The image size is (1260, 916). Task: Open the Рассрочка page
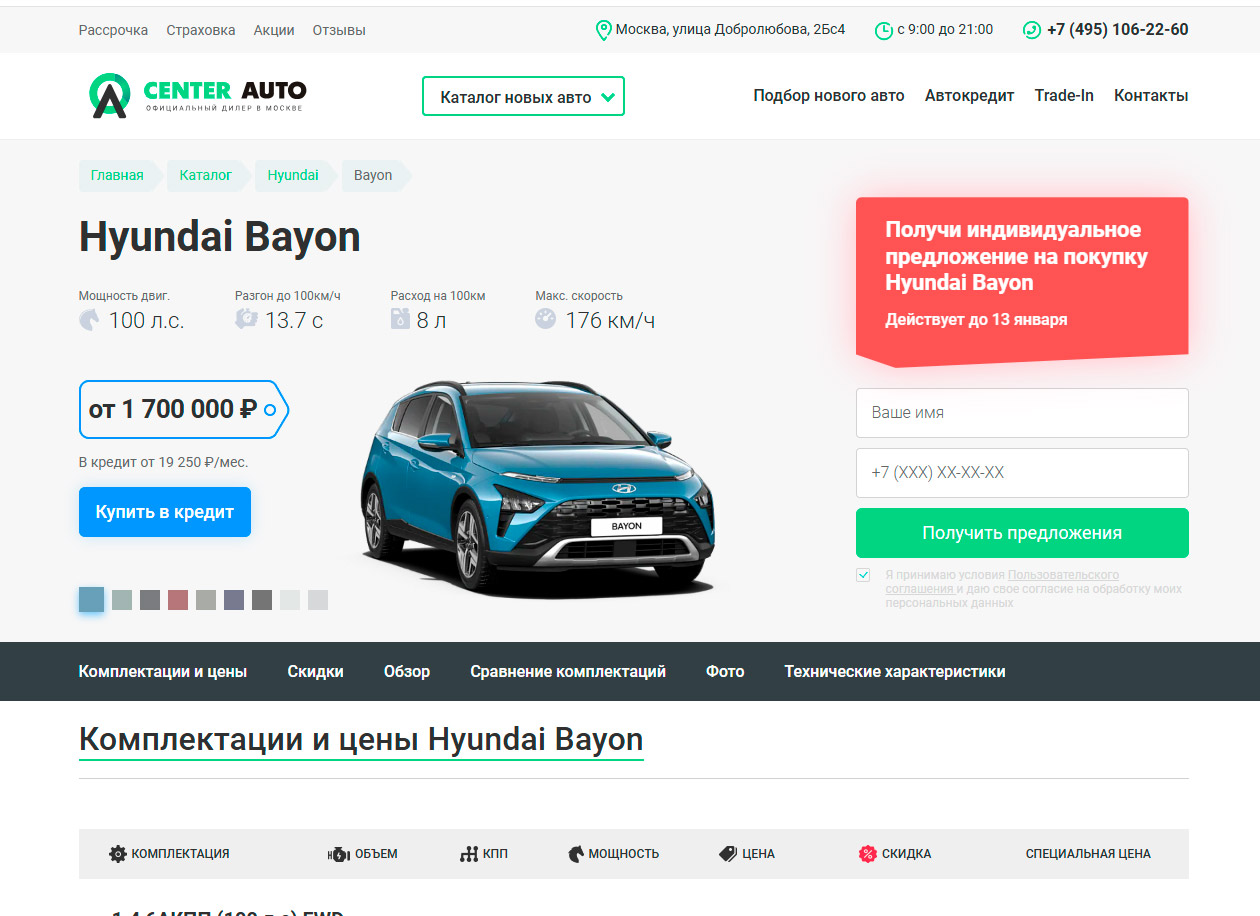tap(113, 30)
